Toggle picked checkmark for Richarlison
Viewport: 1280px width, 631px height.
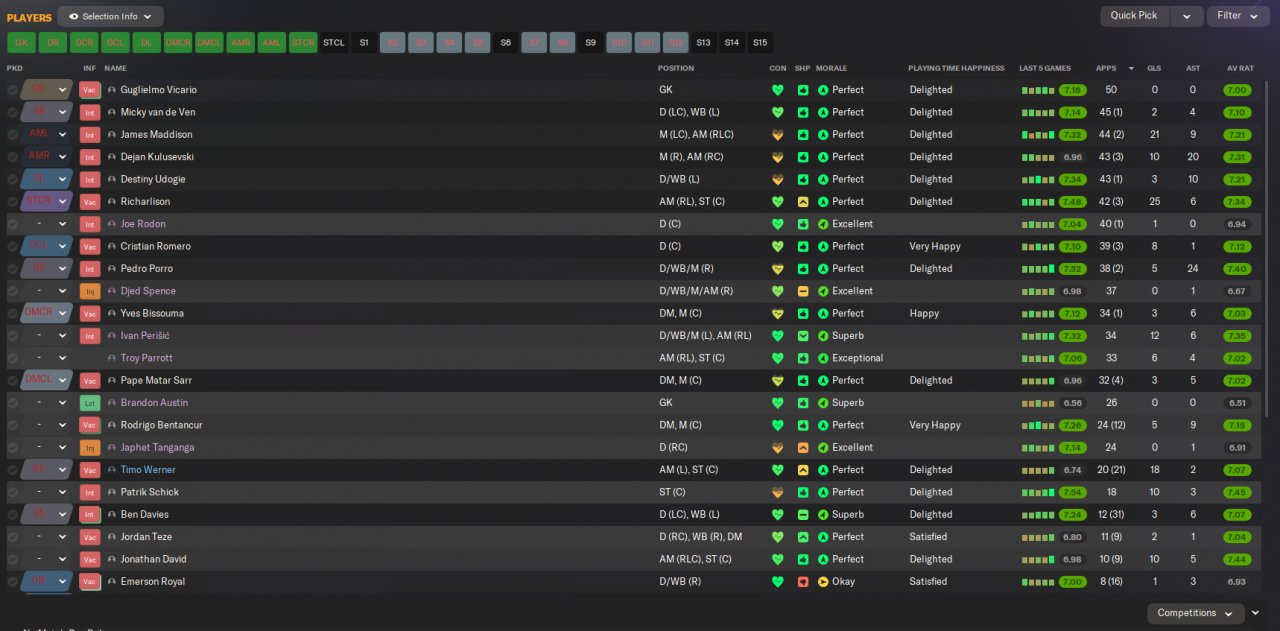coord(12,202)
